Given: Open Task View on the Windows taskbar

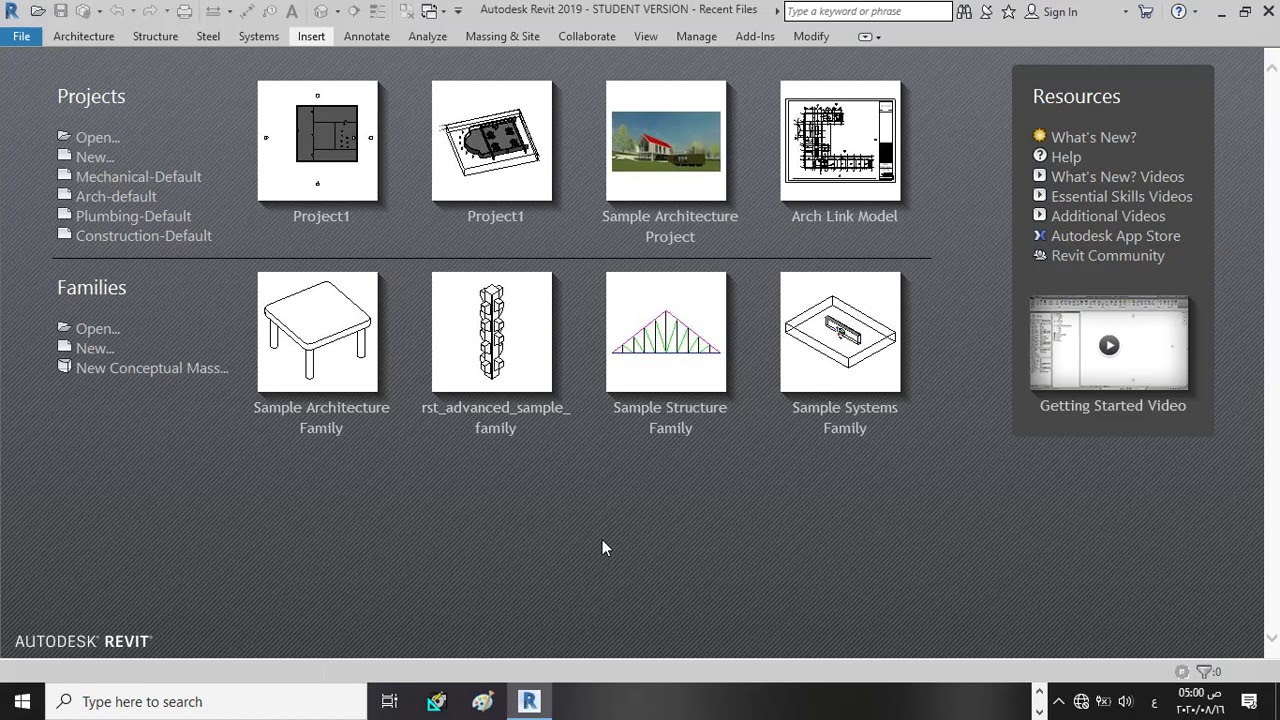Looking at the screenshot, I should coord(390,701).
